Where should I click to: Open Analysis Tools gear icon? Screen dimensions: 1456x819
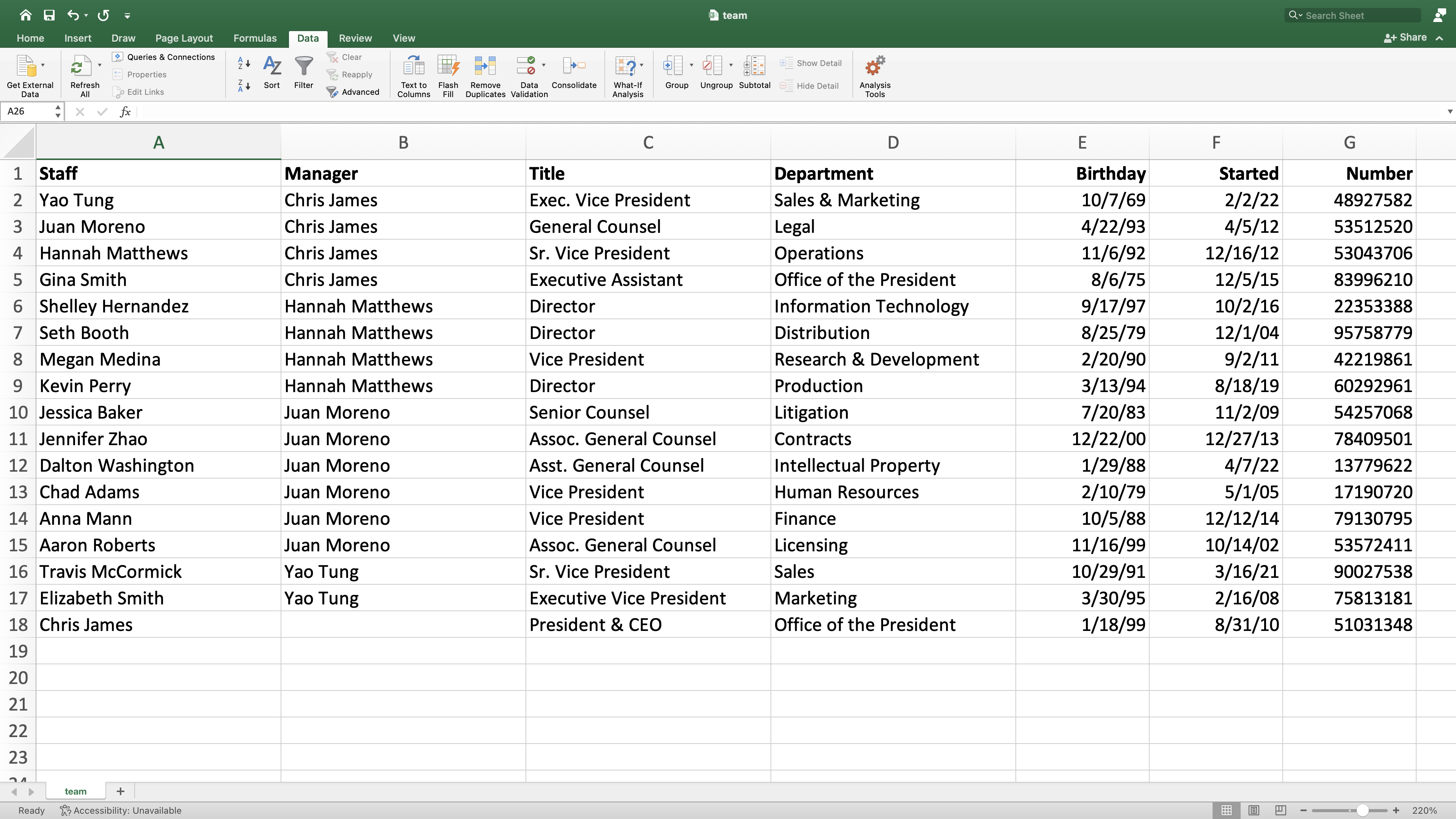pos(874,66)
